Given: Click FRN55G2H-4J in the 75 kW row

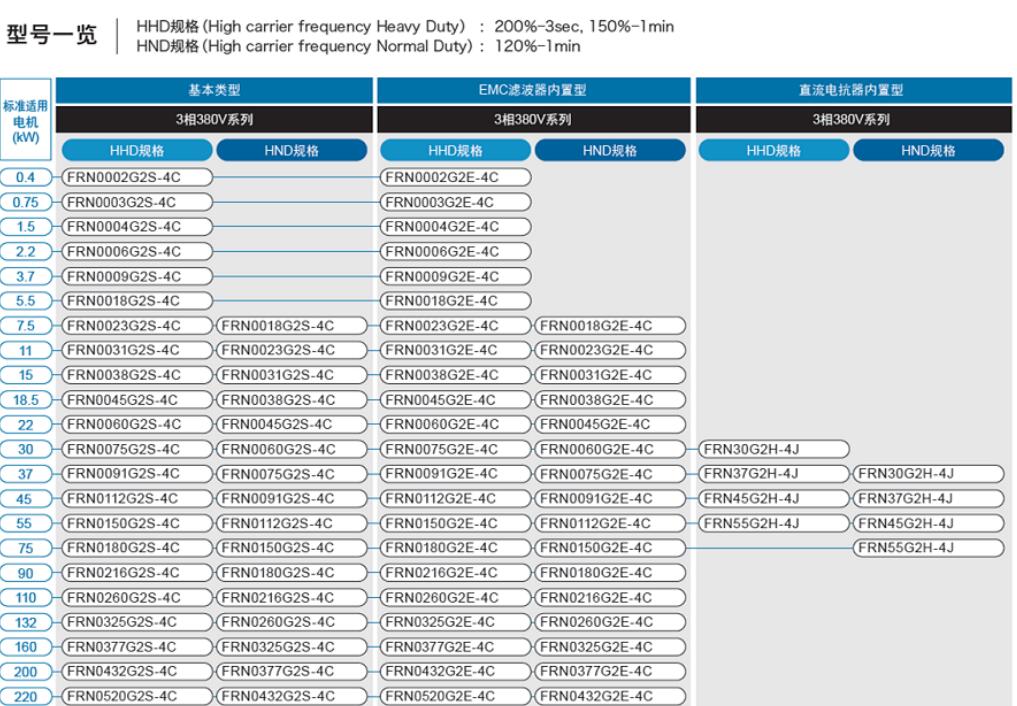Looking at the screenshot, I should click(x=929, y=548).
